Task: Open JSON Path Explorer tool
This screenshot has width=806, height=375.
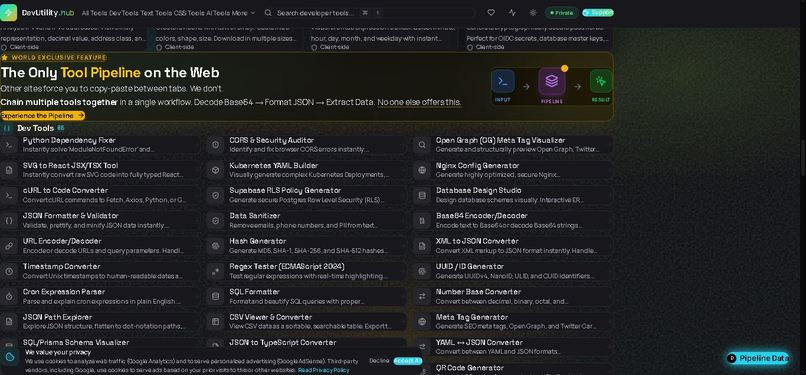Action: coord(100,322)
